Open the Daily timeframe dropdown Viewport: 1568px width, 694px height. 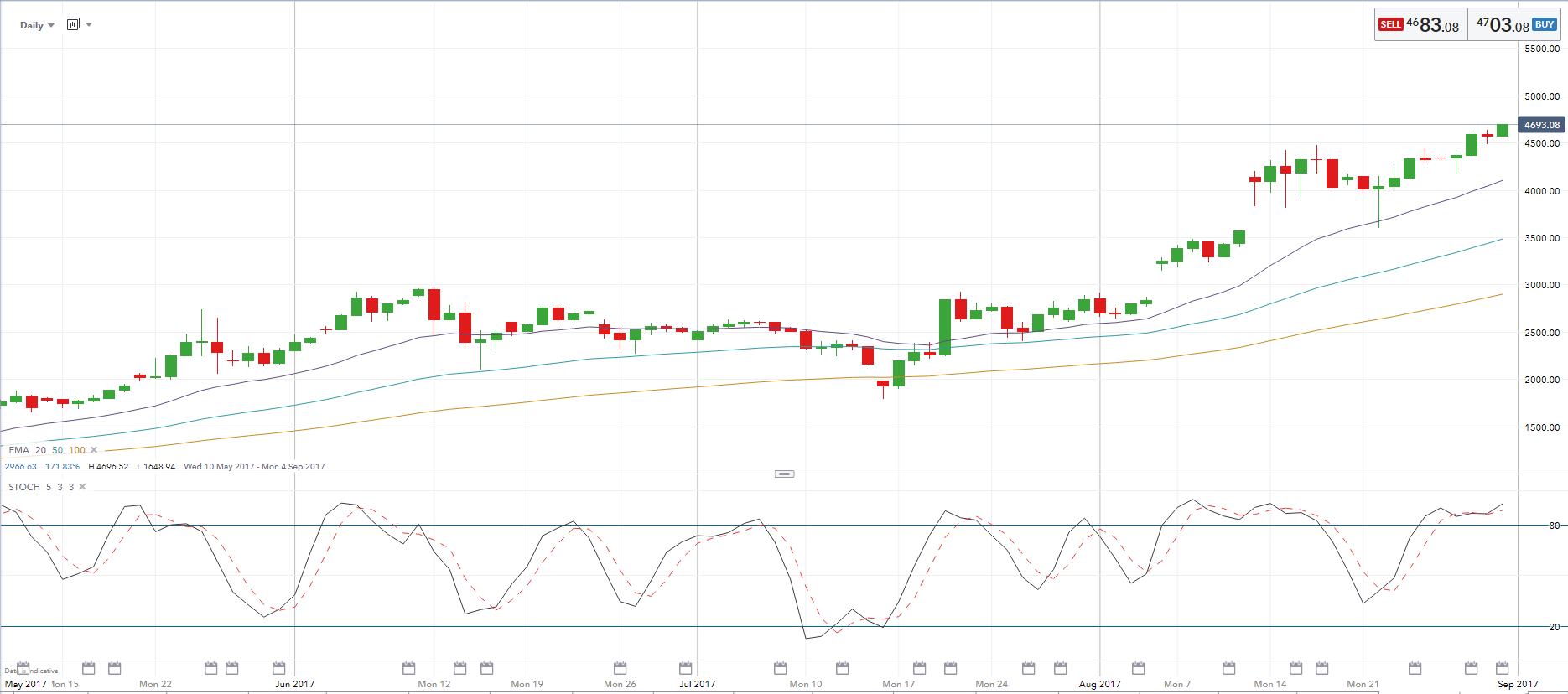(37, 25)
